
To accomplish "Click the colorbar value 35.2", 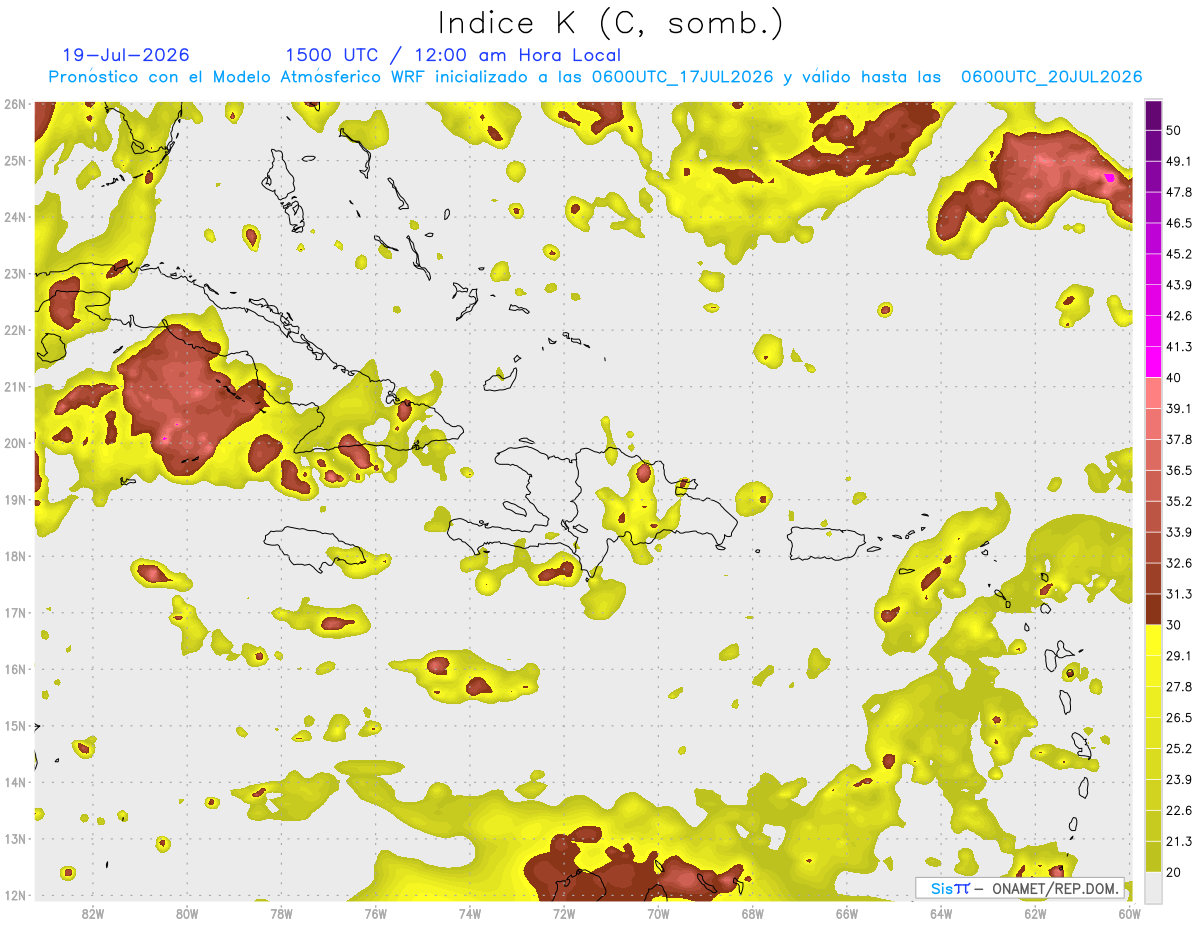I will 1178,501.
